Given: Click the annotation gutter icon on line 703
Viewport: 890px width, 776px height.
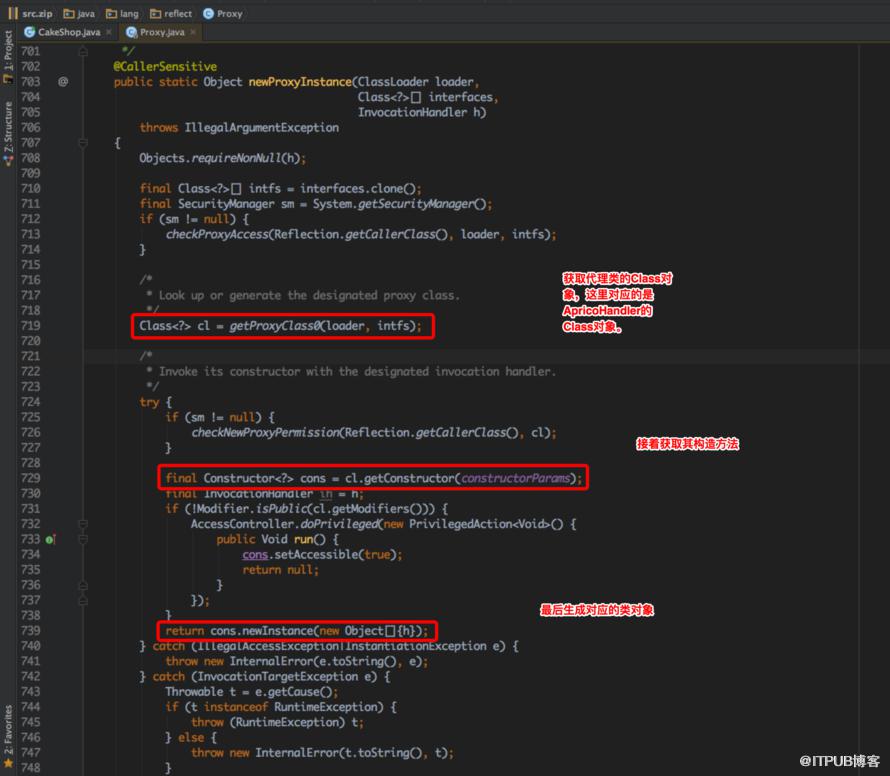Looking at the screenshot, I should 63,82.
